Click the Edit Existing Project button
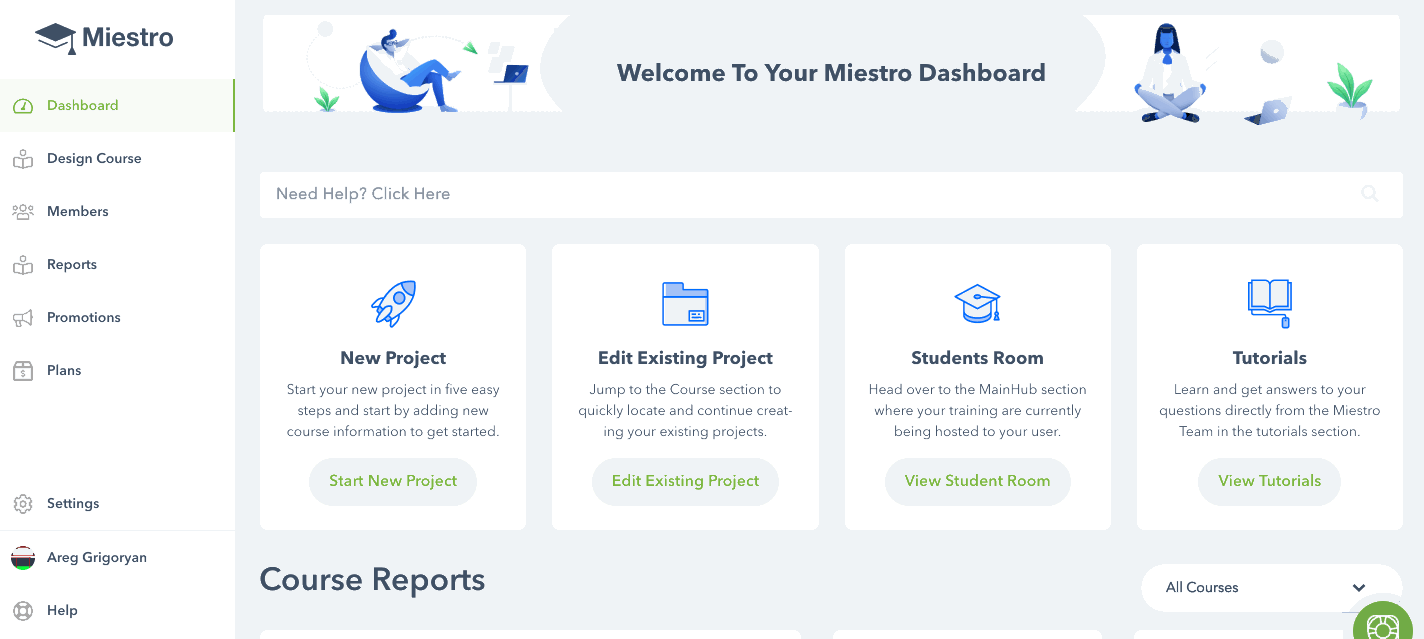1424x639 pixels. (x=685, y=481)
